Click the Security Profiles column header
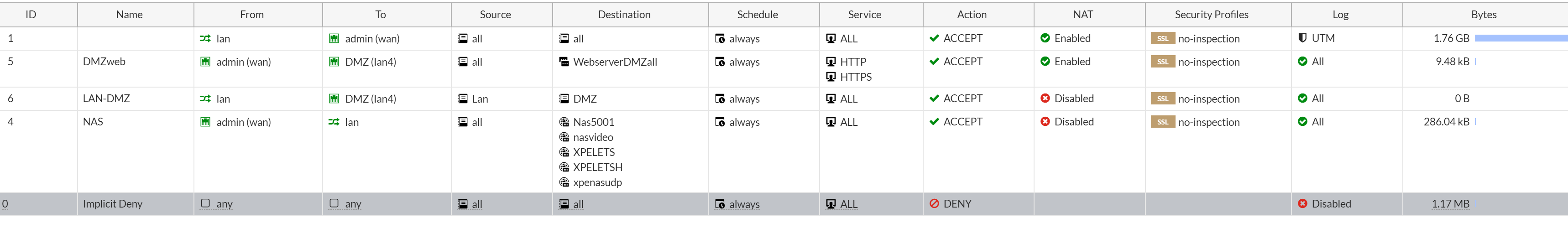The height and width of the screenshot is (244, 1568). (1211, 15)
